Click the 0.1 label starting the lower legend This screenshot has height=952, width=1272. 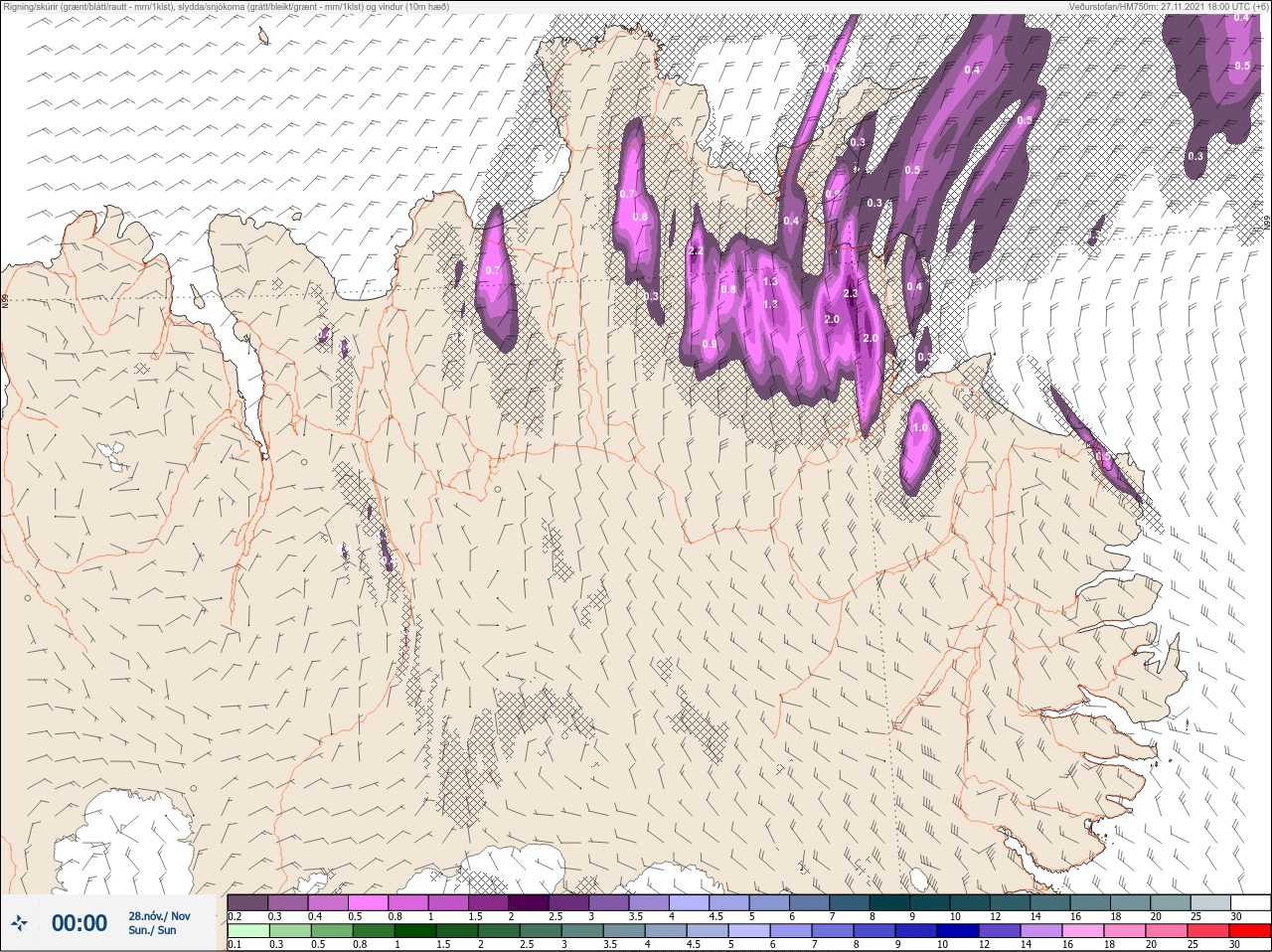235,944
